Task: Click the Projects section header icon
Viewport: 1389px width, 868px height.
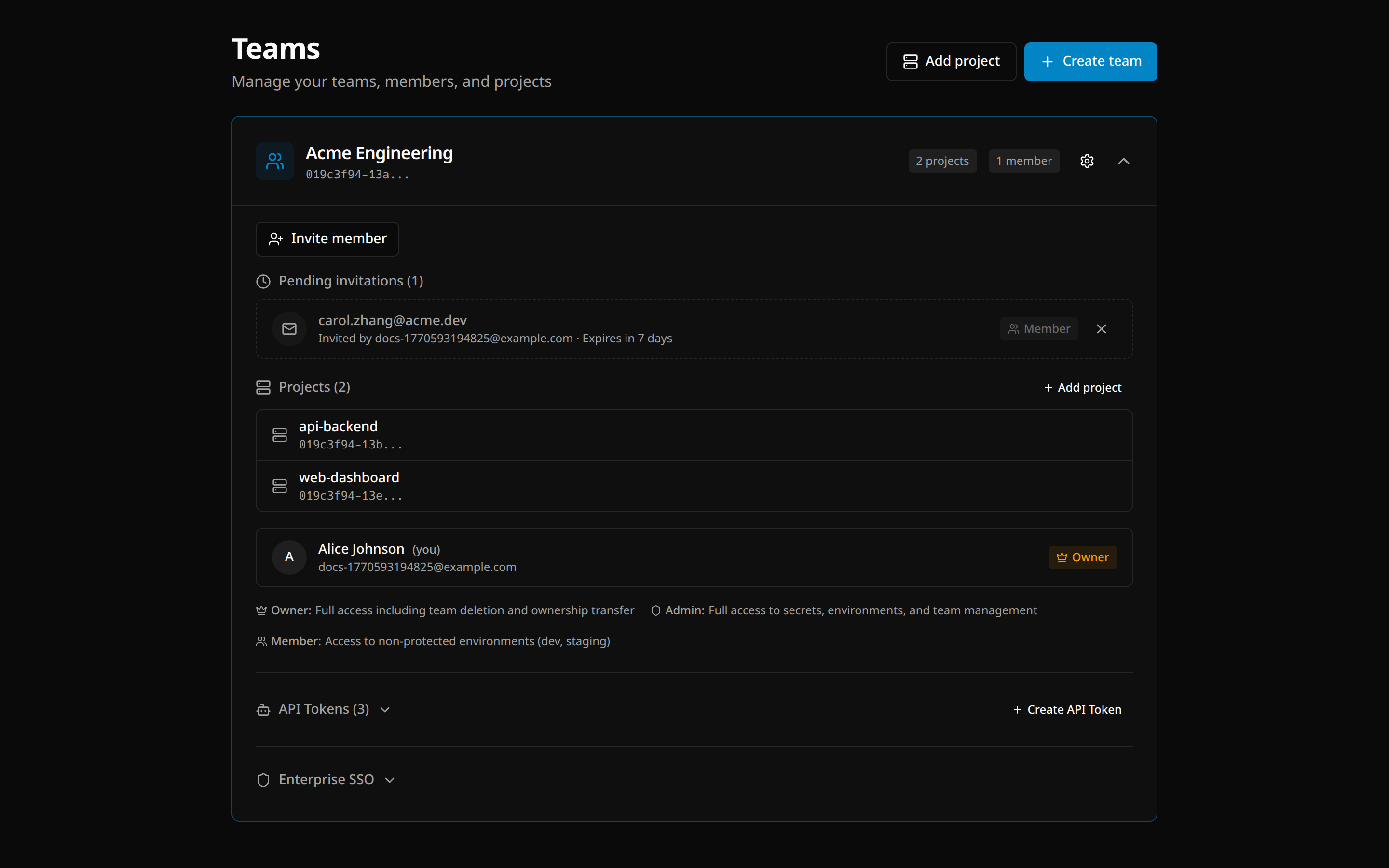Action: [x=263, y=387]
